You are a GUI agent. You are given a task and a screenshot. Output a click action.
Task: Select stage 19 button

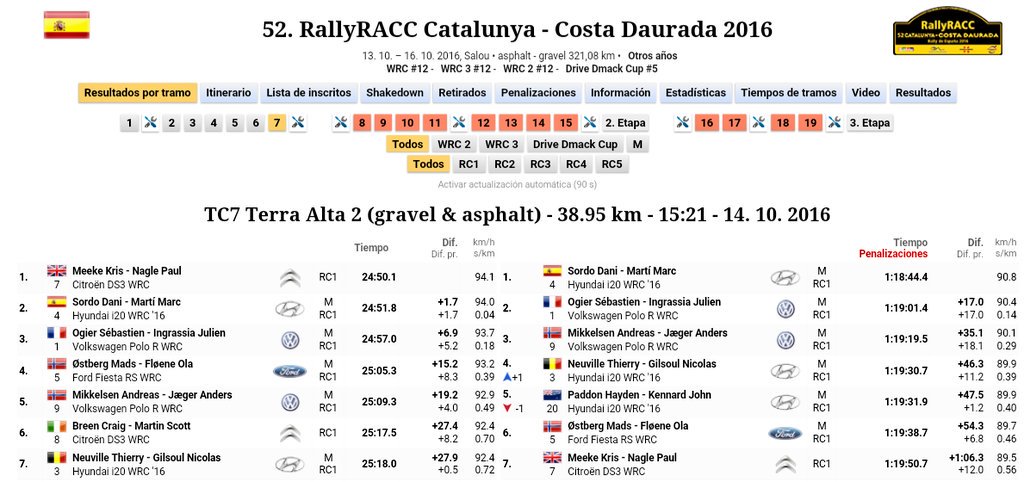[x=810, y=123]
